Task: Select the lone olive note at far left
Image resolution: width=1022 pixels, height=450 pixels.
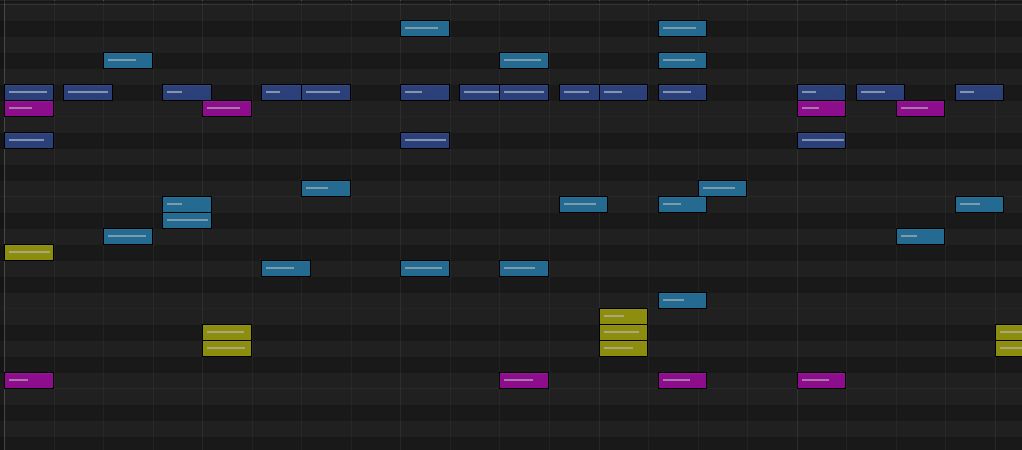Action: 29,252
